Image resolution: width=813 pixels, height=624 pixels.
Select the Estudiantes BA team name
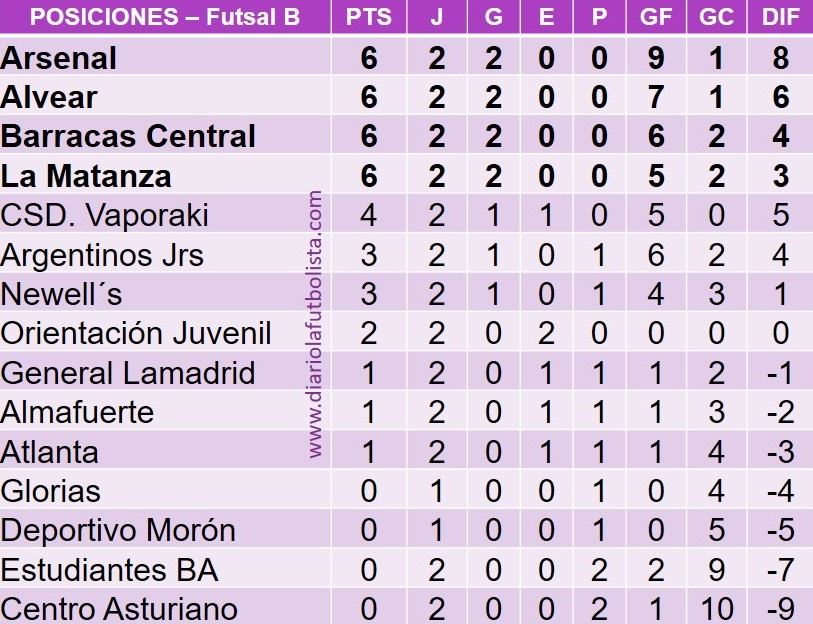pos(109,569)
